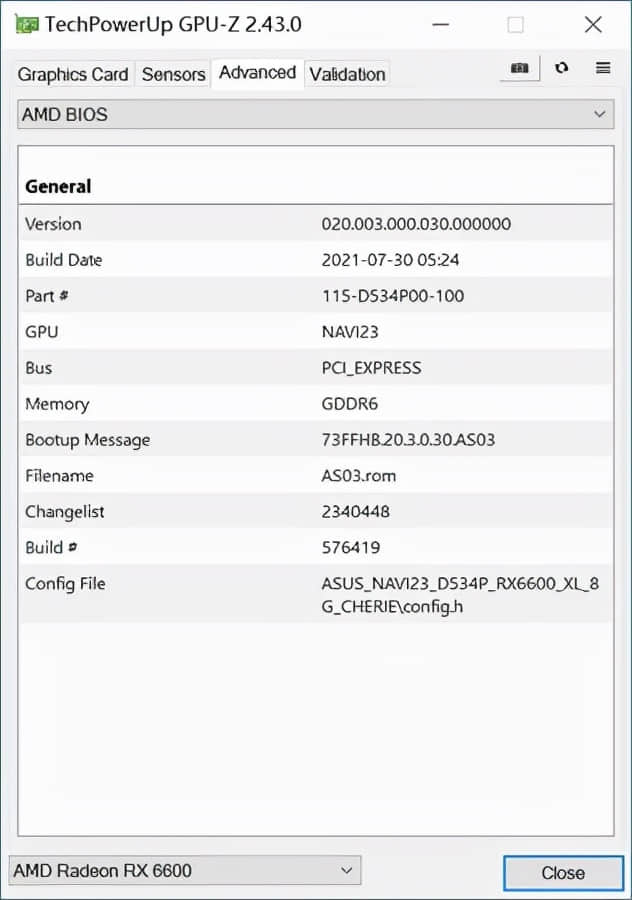Click the screenshot camera icon
Viewport: 632px width, 900px height.
(519, 68)
